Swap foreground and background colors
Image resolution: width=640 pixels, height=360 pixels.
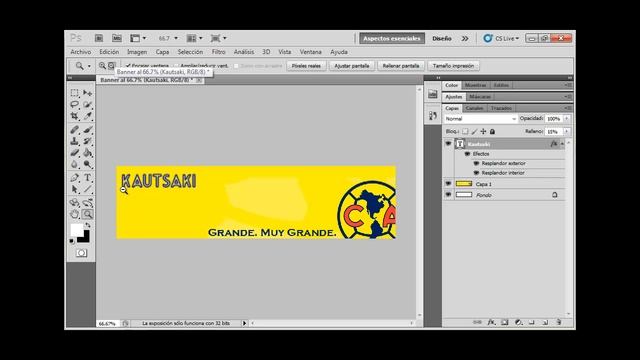pos(88,225)
